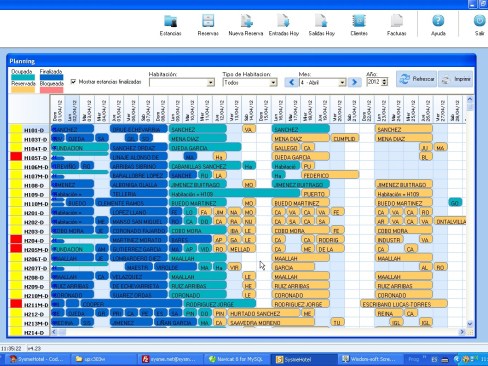Click the Refrescar button
The height and width of the screenshot is (366, 488).
[x=416, y=79]
